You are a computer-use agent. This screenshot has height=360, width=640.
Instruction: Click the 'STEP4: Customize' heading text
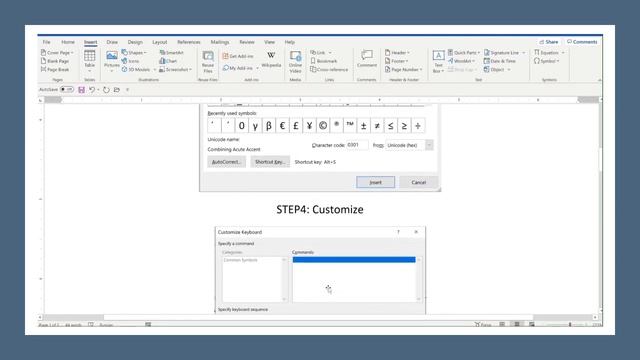(x=320, y=209)
